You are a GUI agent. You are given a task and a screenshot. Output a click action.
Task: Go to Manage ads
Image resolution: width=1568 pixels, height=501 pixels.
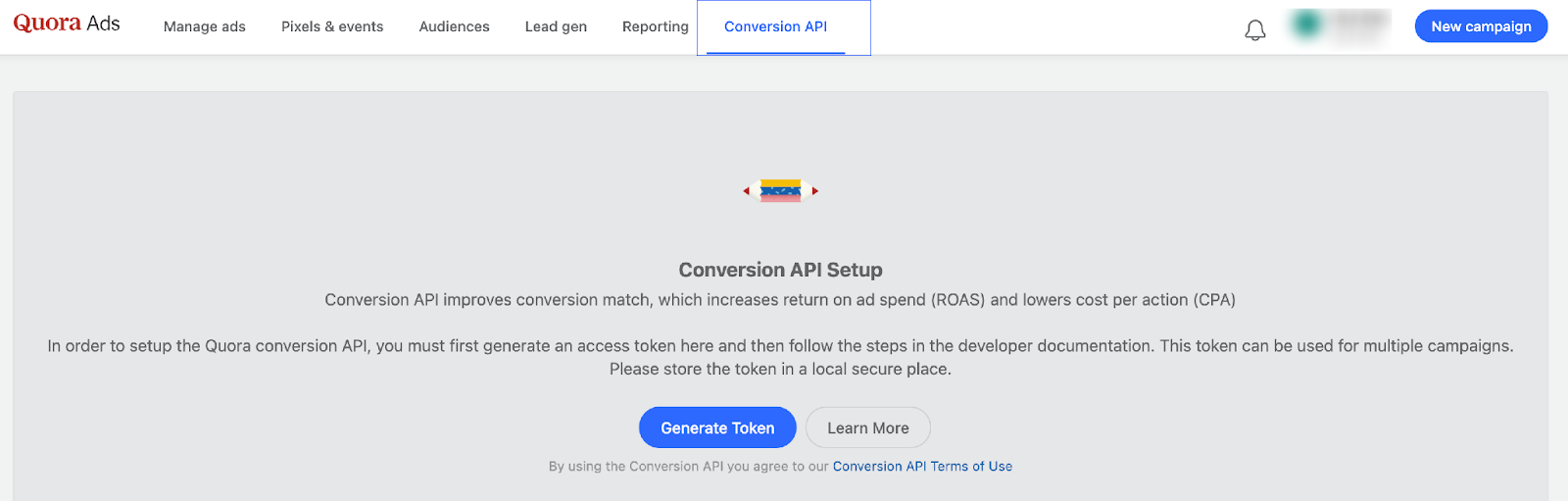pos(205,26)
